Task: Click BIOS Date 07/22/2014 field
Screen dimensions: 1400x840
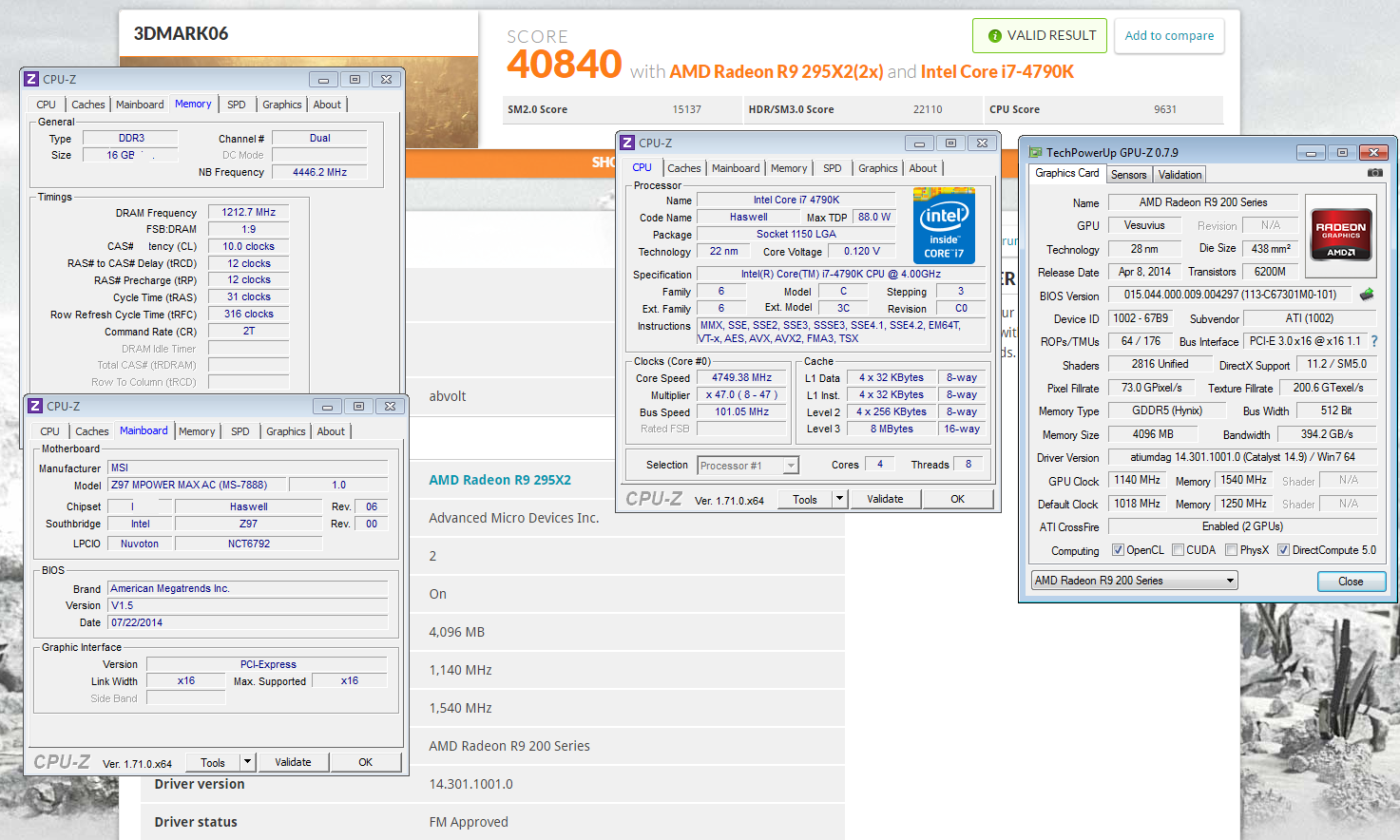Action: pyautogui.click(x=247, y=622)
